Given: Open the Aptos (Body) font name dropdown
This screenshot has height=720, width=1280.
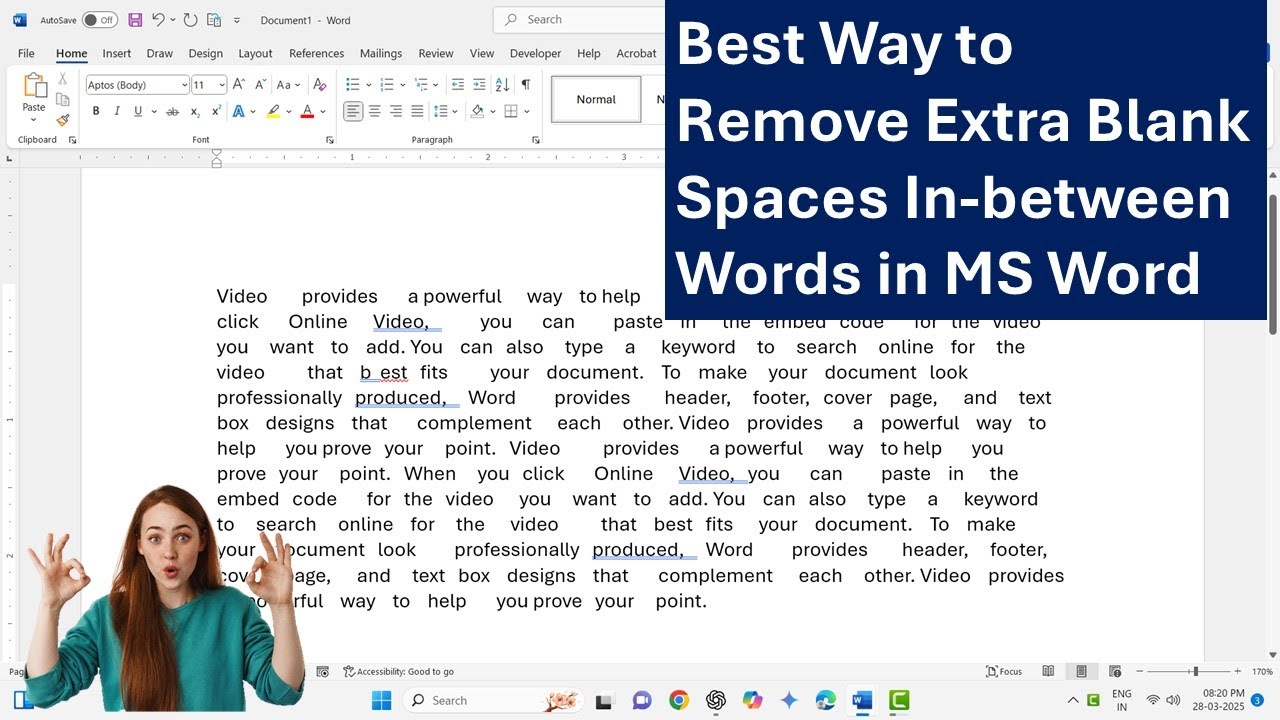Looking at the screenshot, I should pos(184,85).
